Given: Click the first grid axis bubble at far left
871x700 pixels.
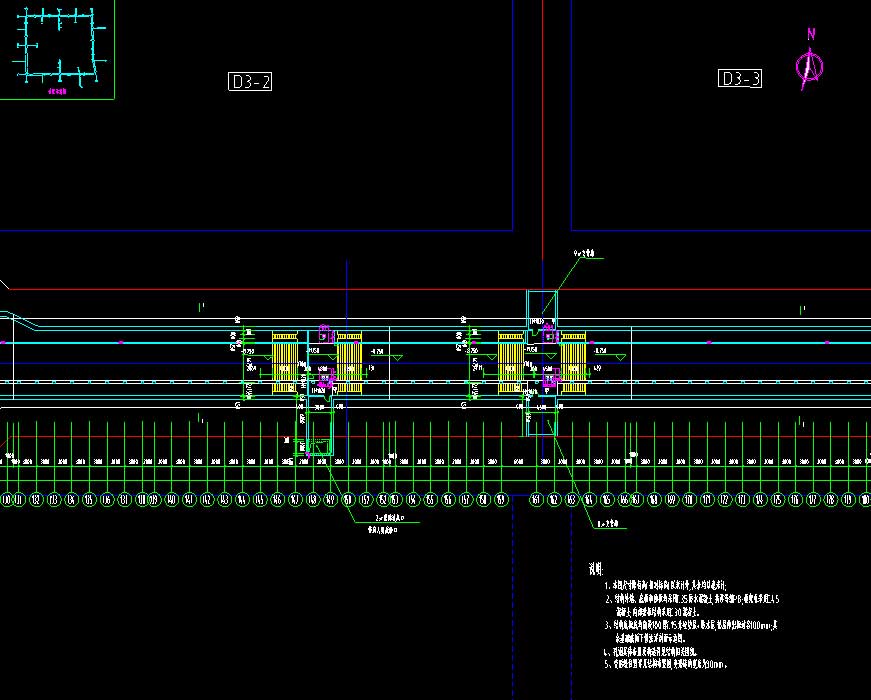Looking at the screenshot, I should (x=5, y=499).
